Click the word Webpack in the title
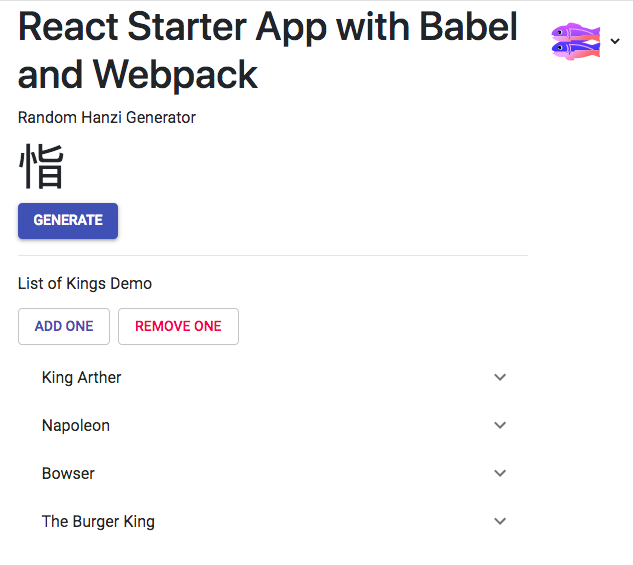633x565 pixels. point(177,74)
